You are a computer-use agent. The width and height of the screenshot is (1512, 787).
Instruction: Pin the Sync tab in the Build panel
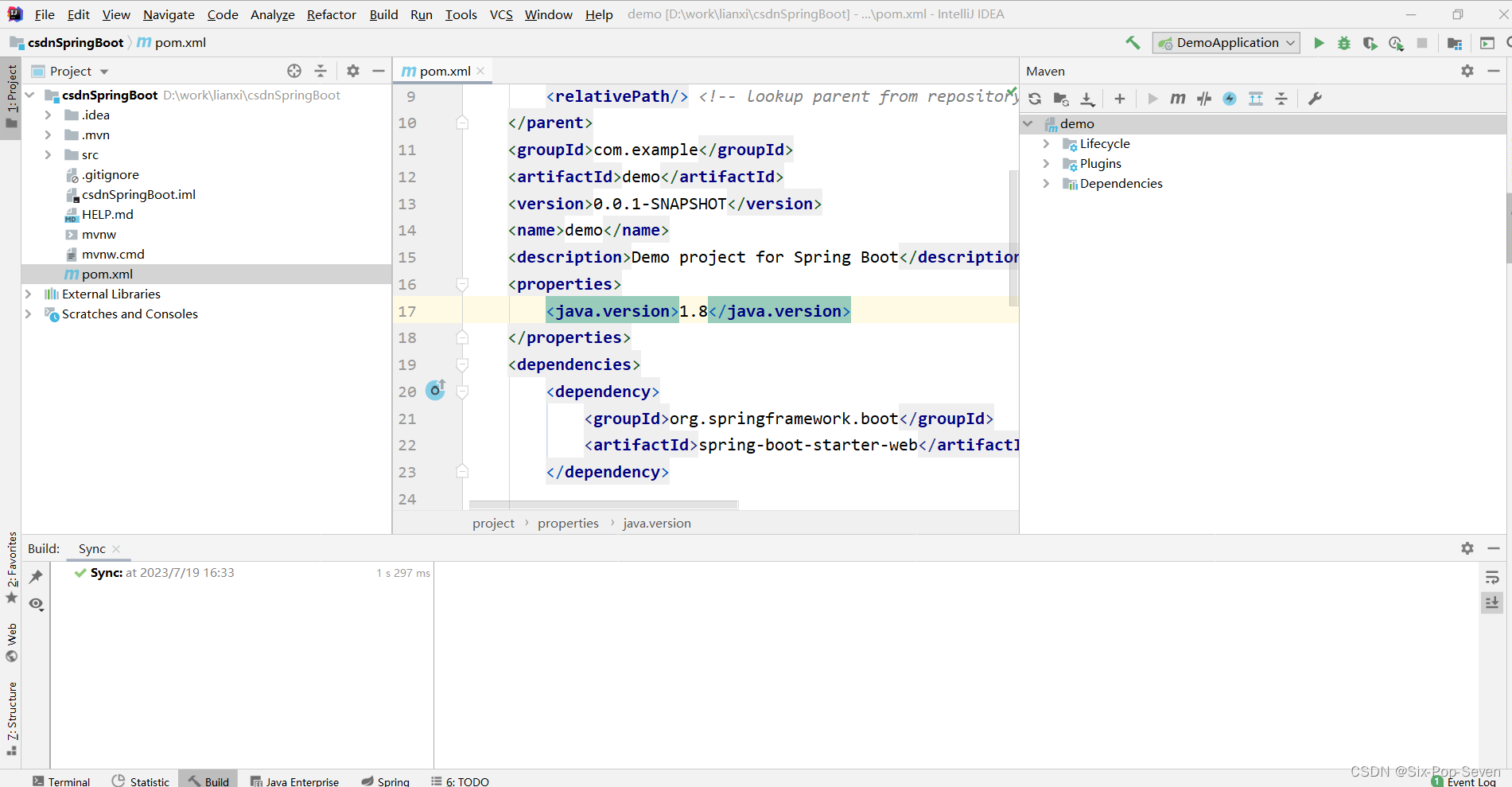coord(35,576)
